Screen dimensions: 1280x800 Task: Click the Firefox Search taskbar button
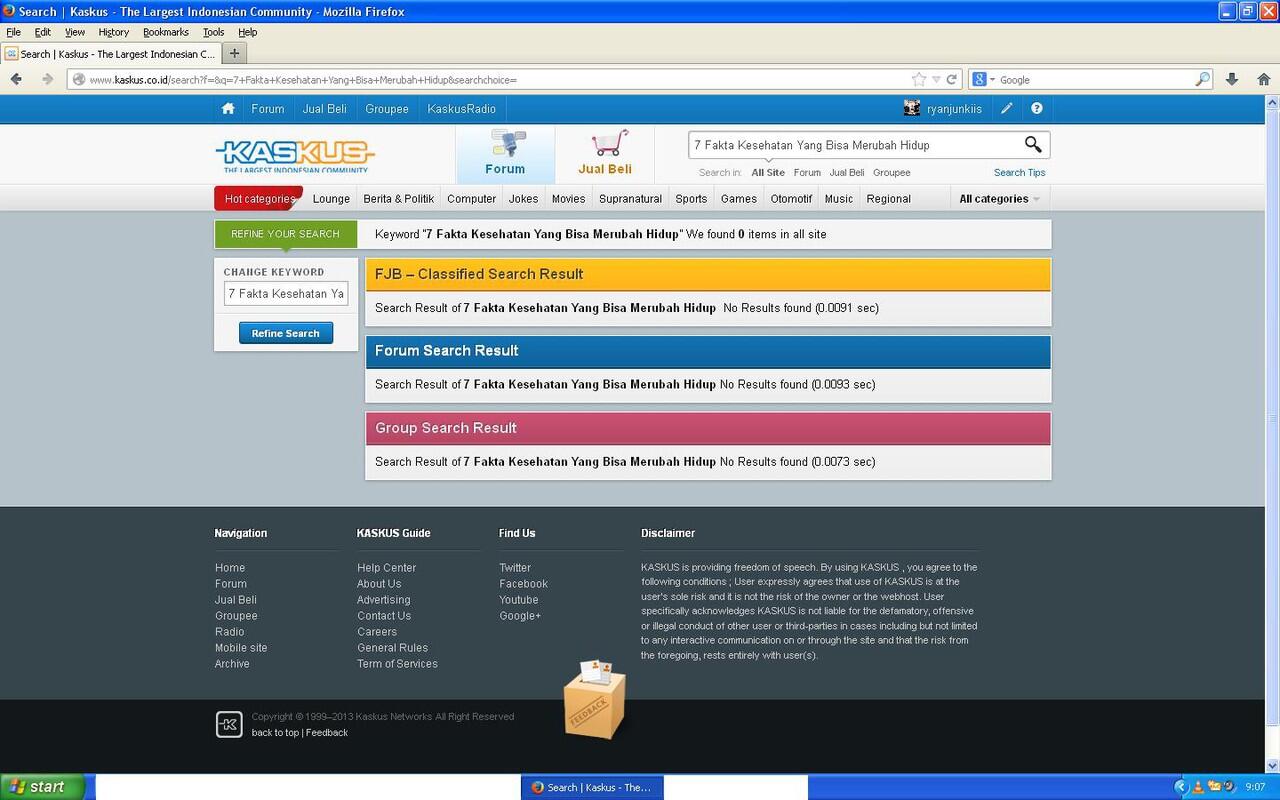click(591, 787)
